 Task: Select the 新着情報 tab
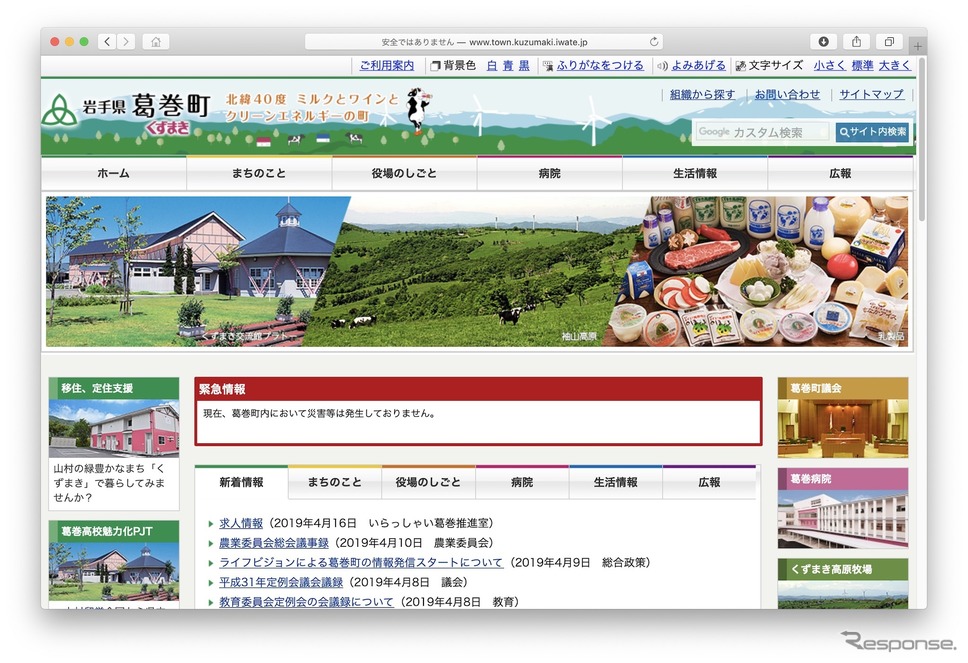click(241, 482)
